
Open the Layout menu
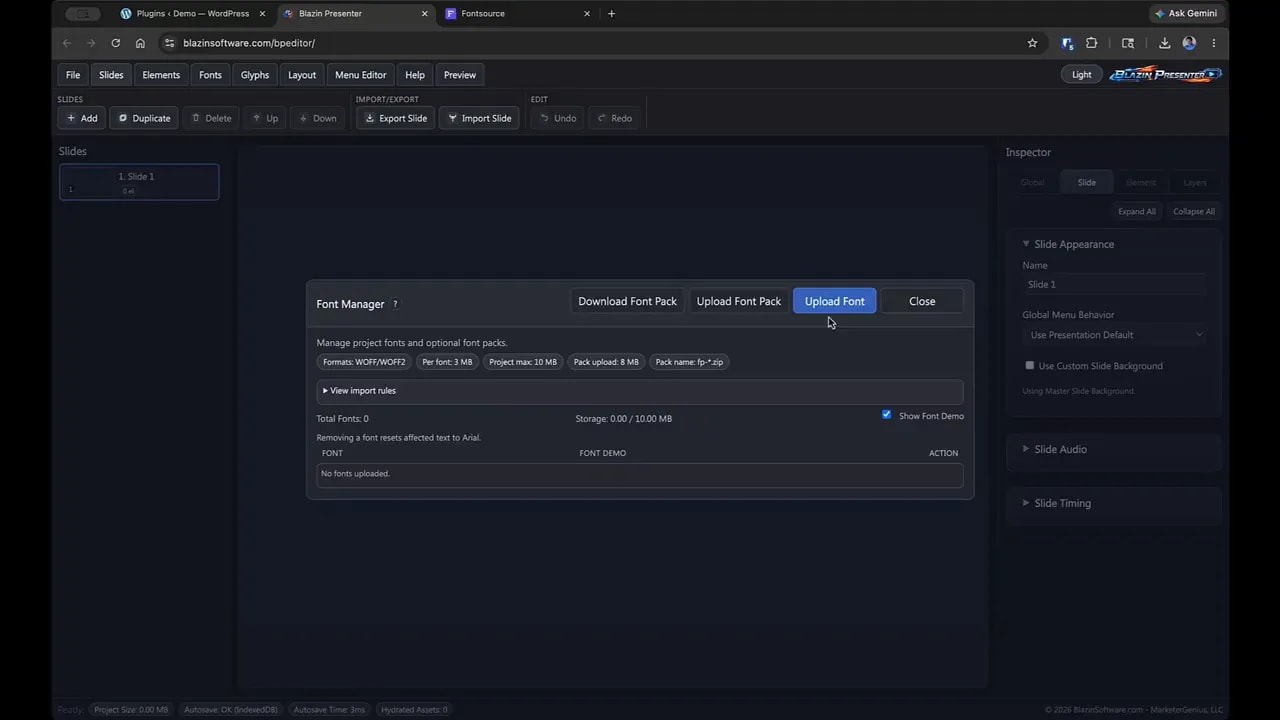pyautogui.click(x=302, y=75)
